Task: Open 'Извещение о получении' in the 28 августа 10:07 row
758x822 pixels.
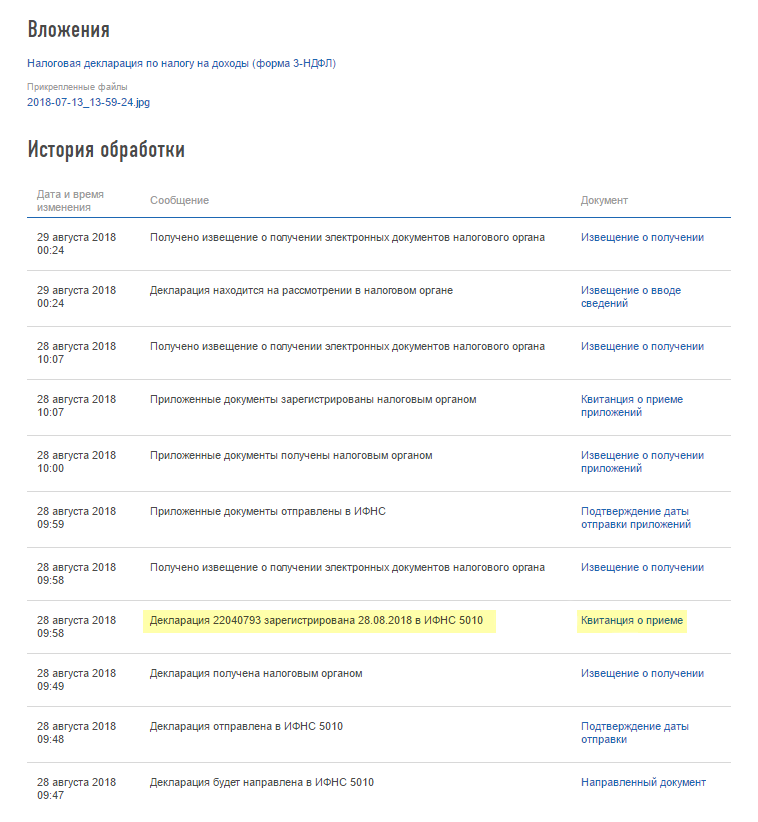Action: 642,347
